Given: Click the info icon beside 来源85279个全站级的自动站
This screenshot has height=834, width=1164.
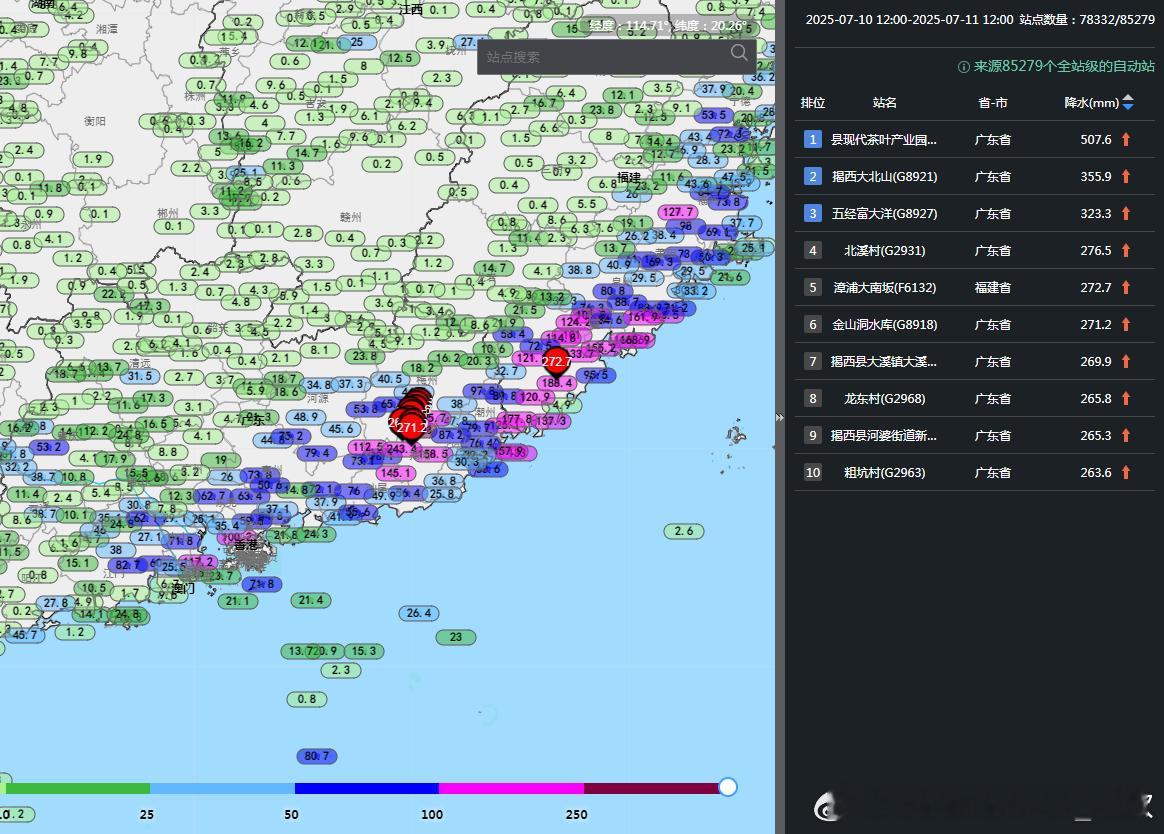Looking at the screenshot, I should click(x=964, y=67).
